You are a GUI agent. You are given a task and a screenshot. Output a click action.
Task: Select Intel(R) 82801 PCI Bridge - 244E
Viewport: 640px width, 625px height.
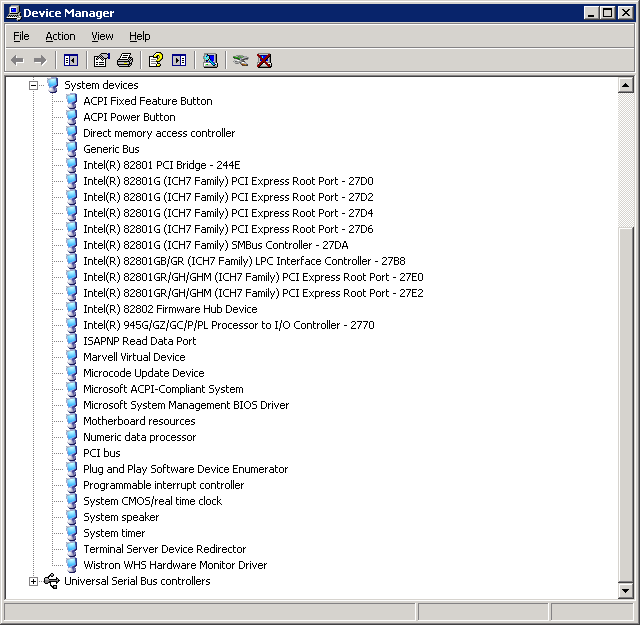pos(162,165)
